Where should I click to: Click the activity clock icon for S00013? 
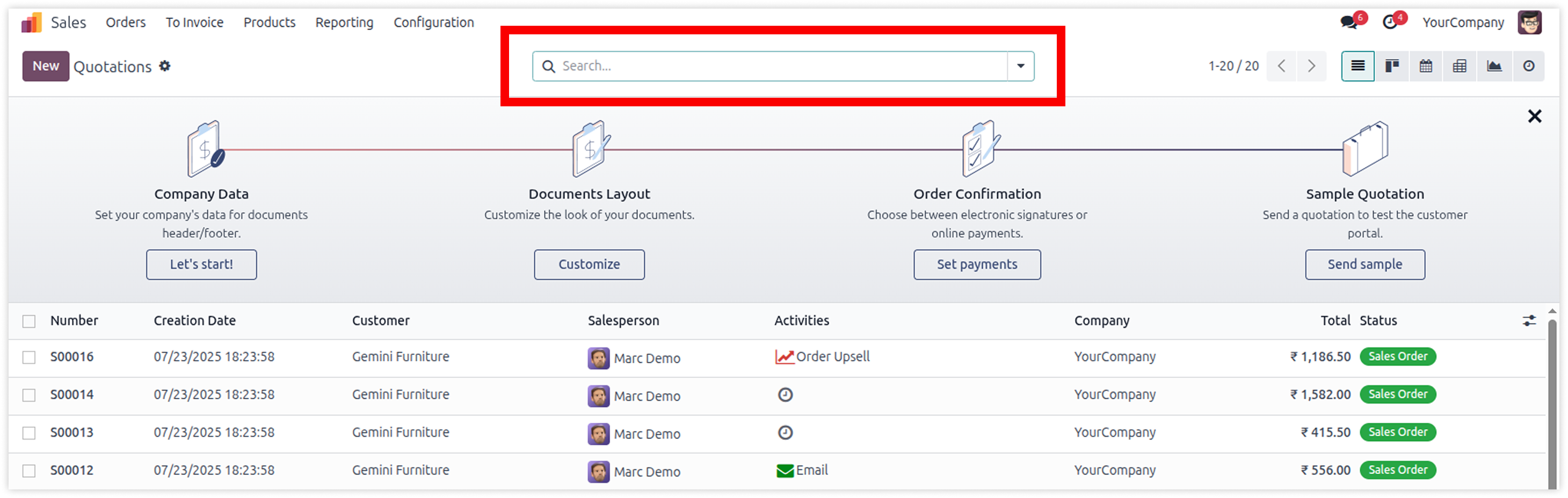785,433
